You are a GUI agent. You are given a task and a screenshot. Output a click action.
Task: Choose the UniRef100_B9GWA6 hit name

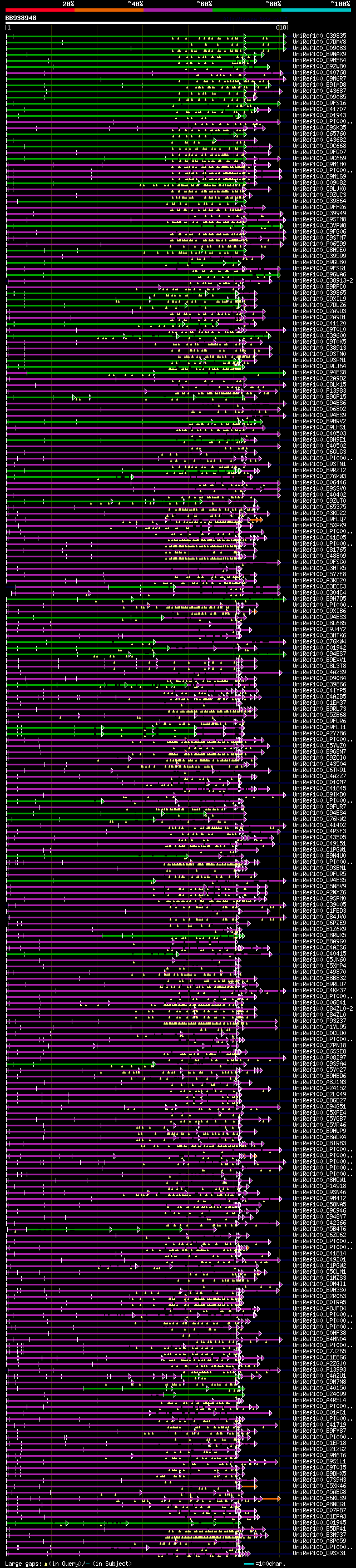click(x=319, y=275)
